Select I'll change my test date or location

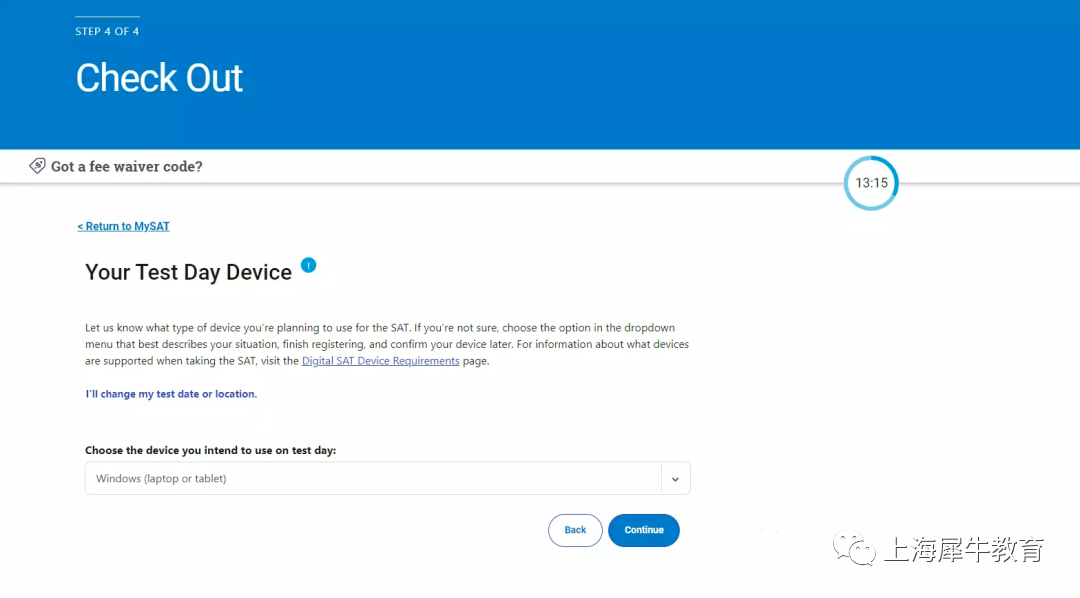[171, 394]
